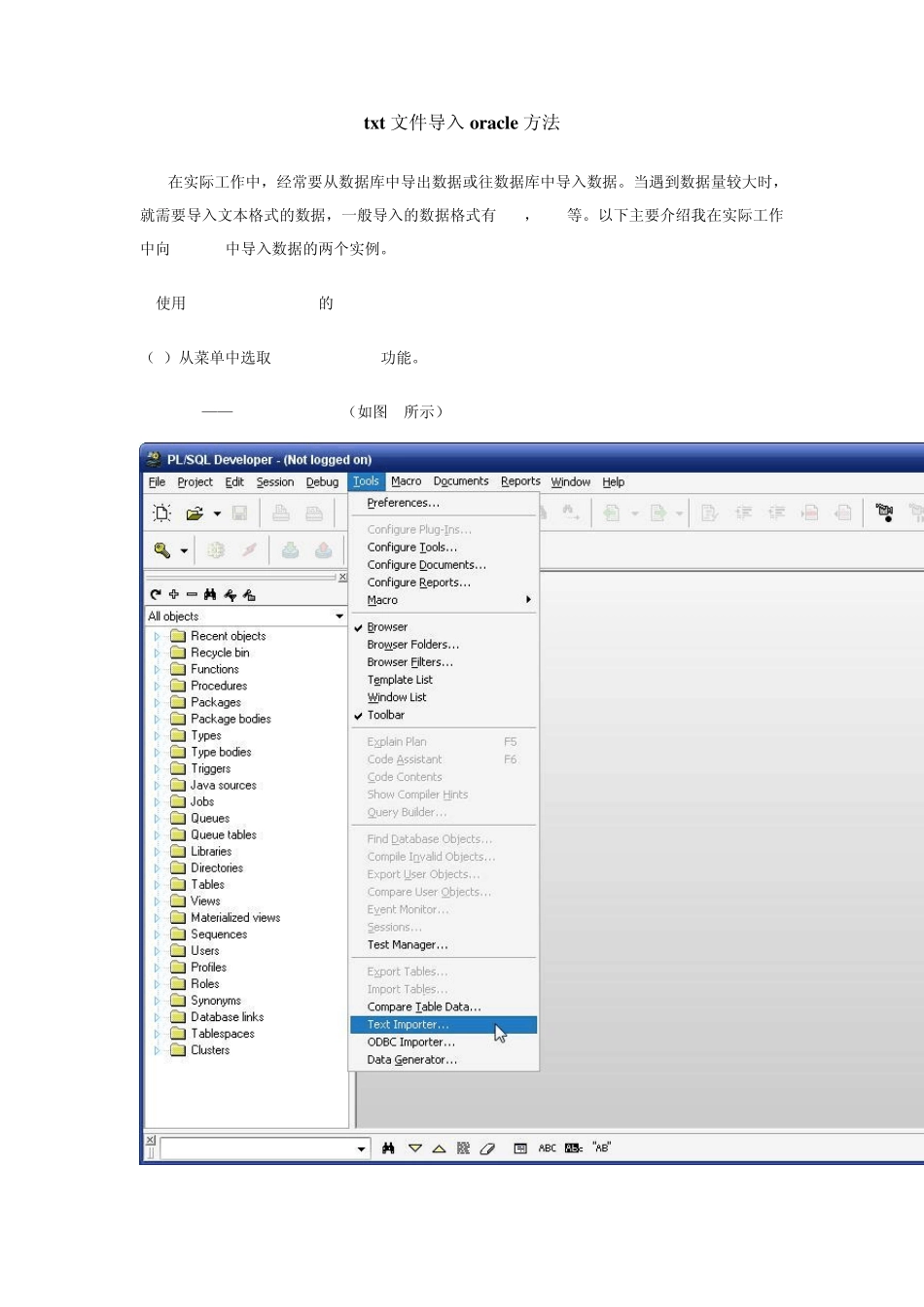Open the Macro submenu in Tools menu
Screen dimensions: 924x1307
[444, 600]
